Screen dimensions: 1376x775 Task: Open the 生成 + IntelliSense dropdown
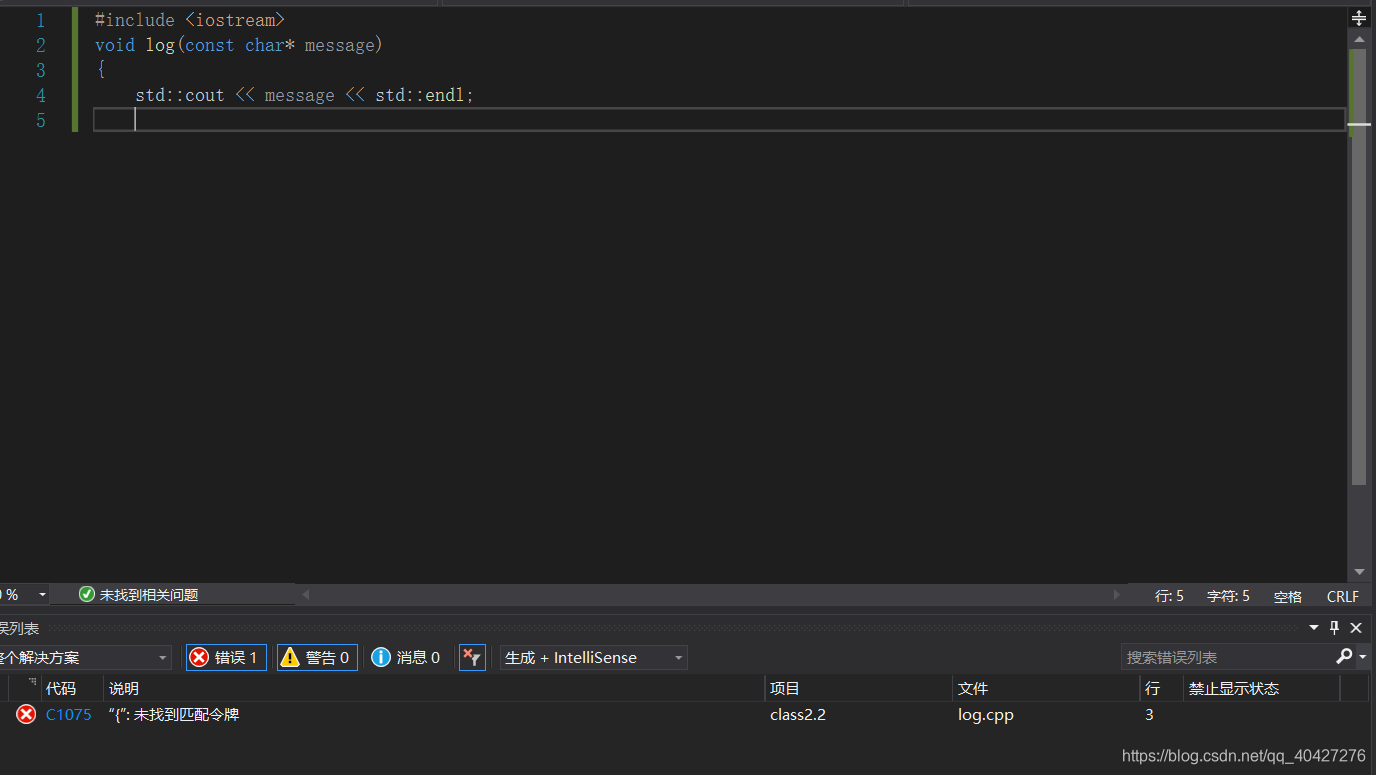pyautogui.click(x=594, y=657)
